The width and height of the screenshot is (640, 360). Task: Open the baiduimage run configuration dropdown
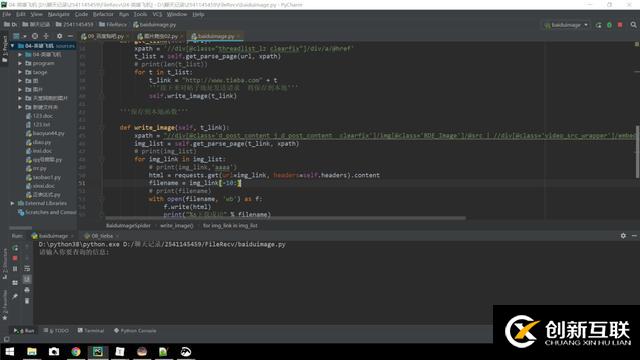tap(566, 25)
